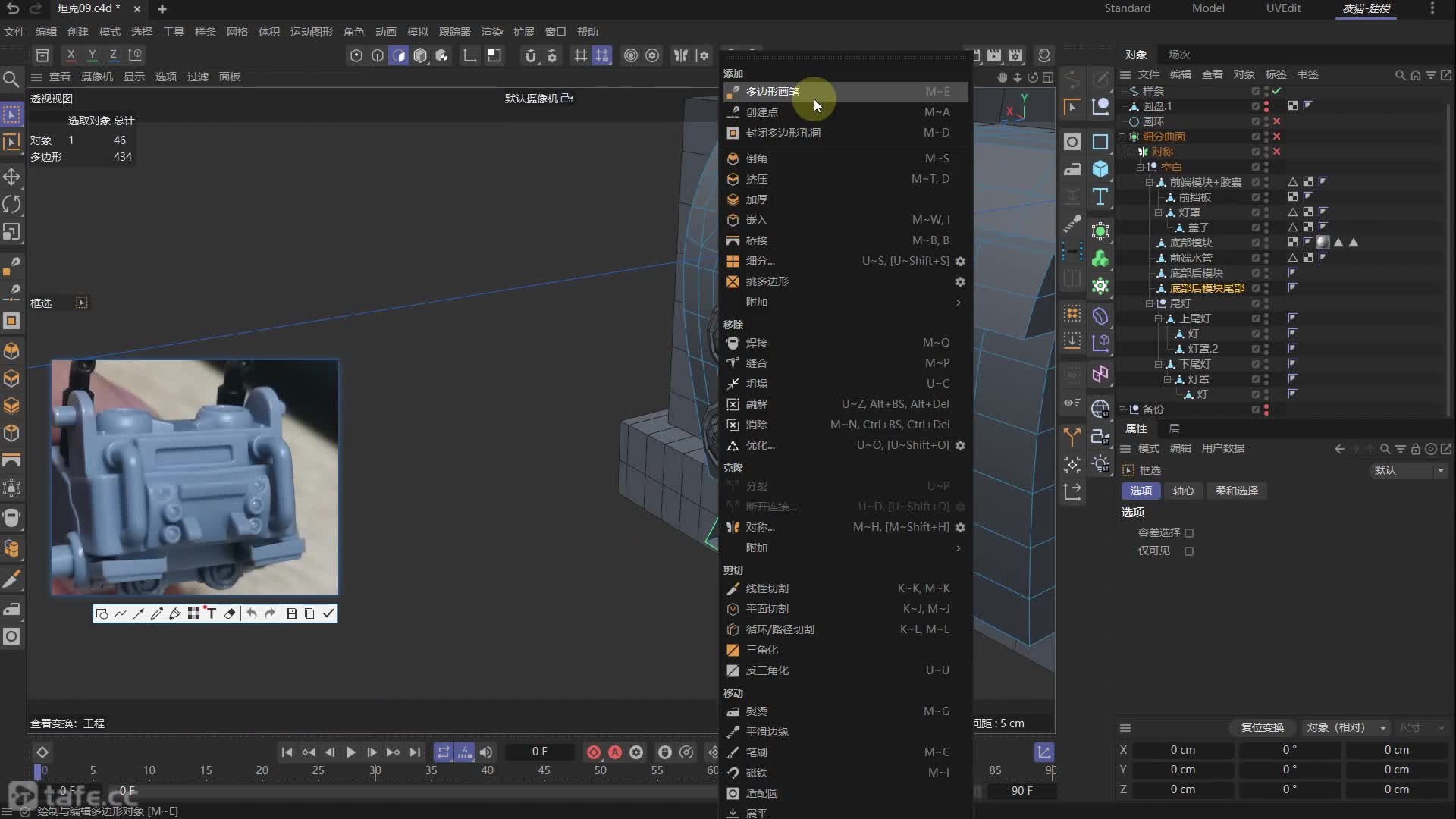Switch to the 柔和选择 tab
Image resolution: width=1456 pixels, height=819 pixels.
pos(1237,491)
